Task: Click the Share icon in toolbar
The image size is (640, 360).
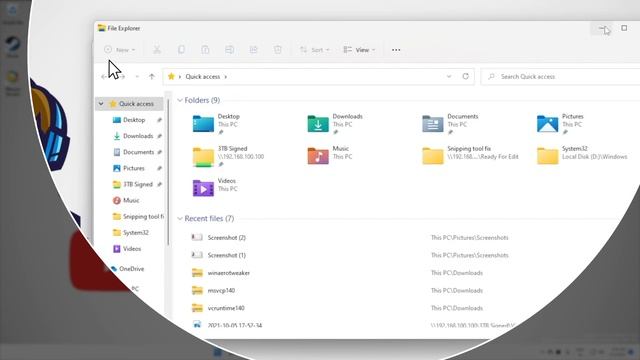Action: click(x=253, y=50)
